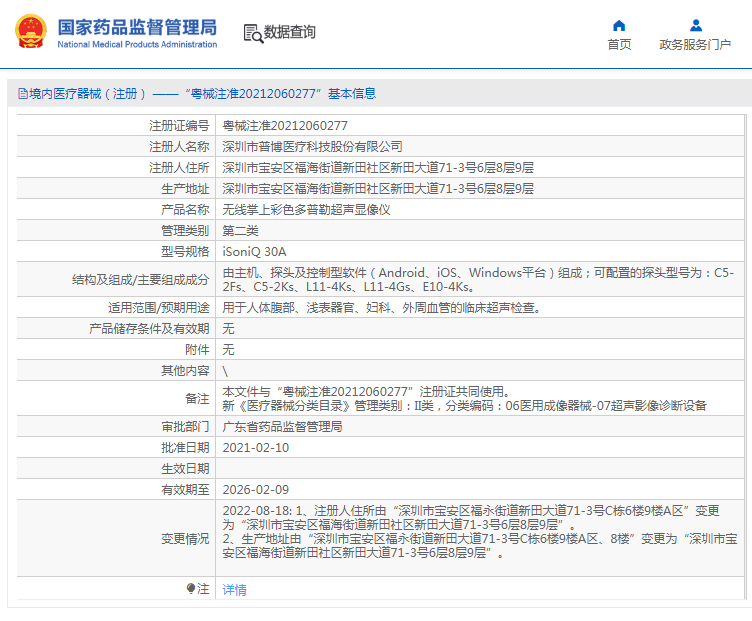The image size is (752, 621).
Task: Open the 首页 home menu item
Action: tap(619, 44)
